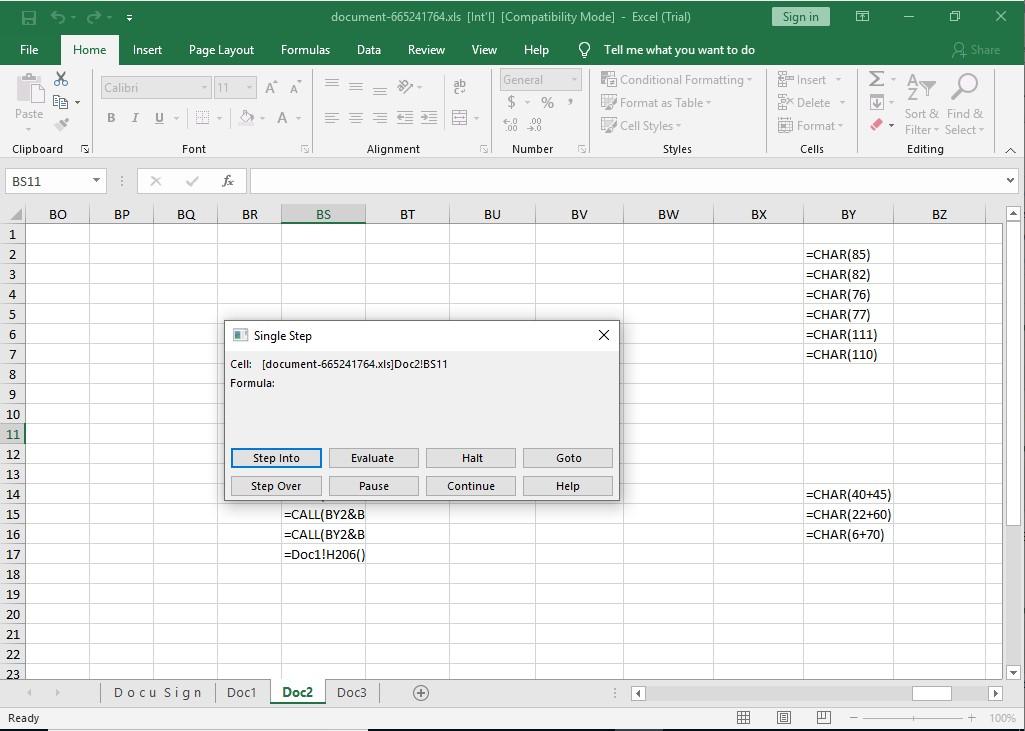Screen dimensions: 1025x731
Task: Add a new sheet with plus icon
Action: (x=421, y=693)
